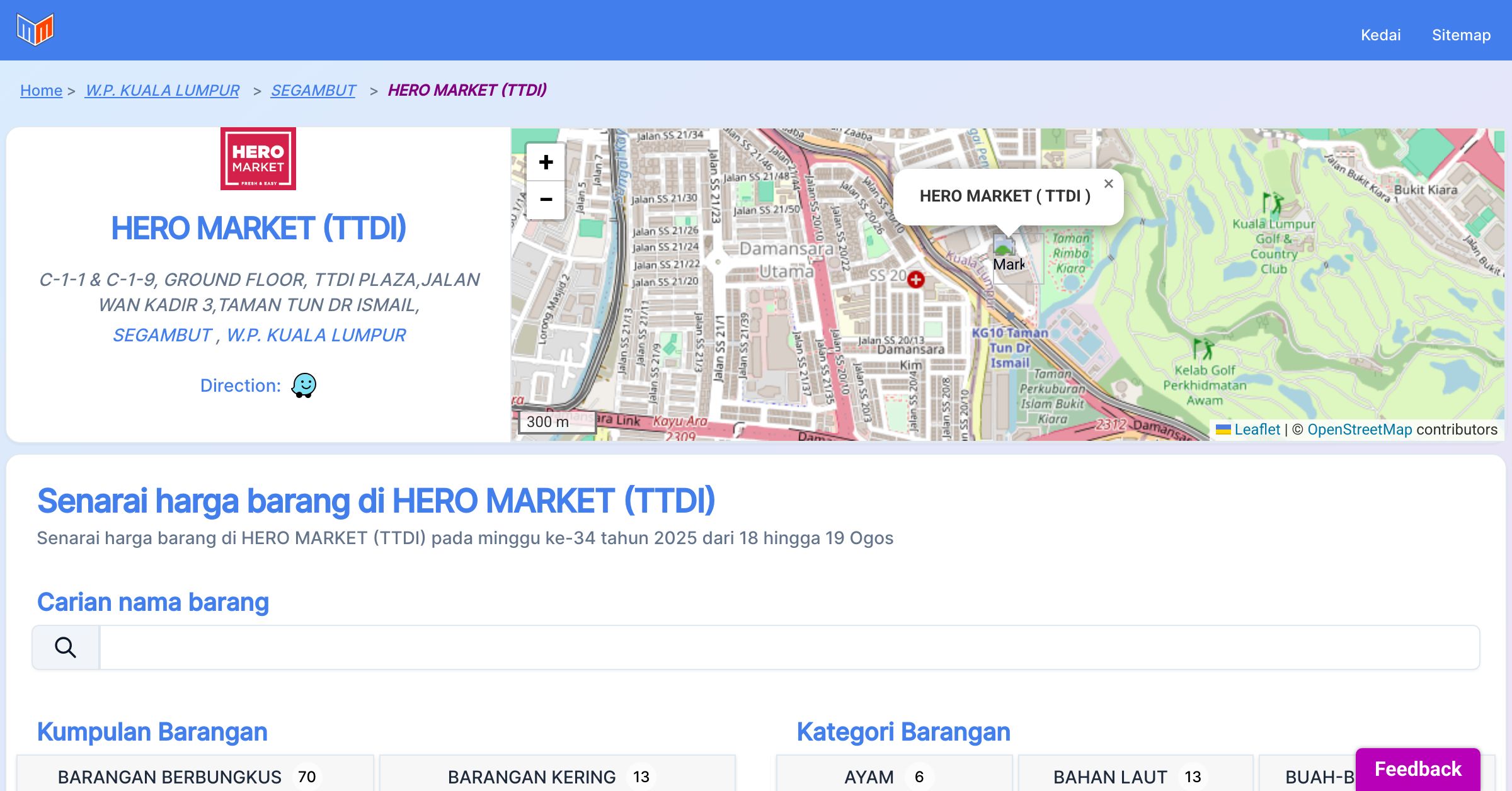Go to Home breadcrumb link
The width and height of the screenshot is (1512, 791).
coord(41,91)
